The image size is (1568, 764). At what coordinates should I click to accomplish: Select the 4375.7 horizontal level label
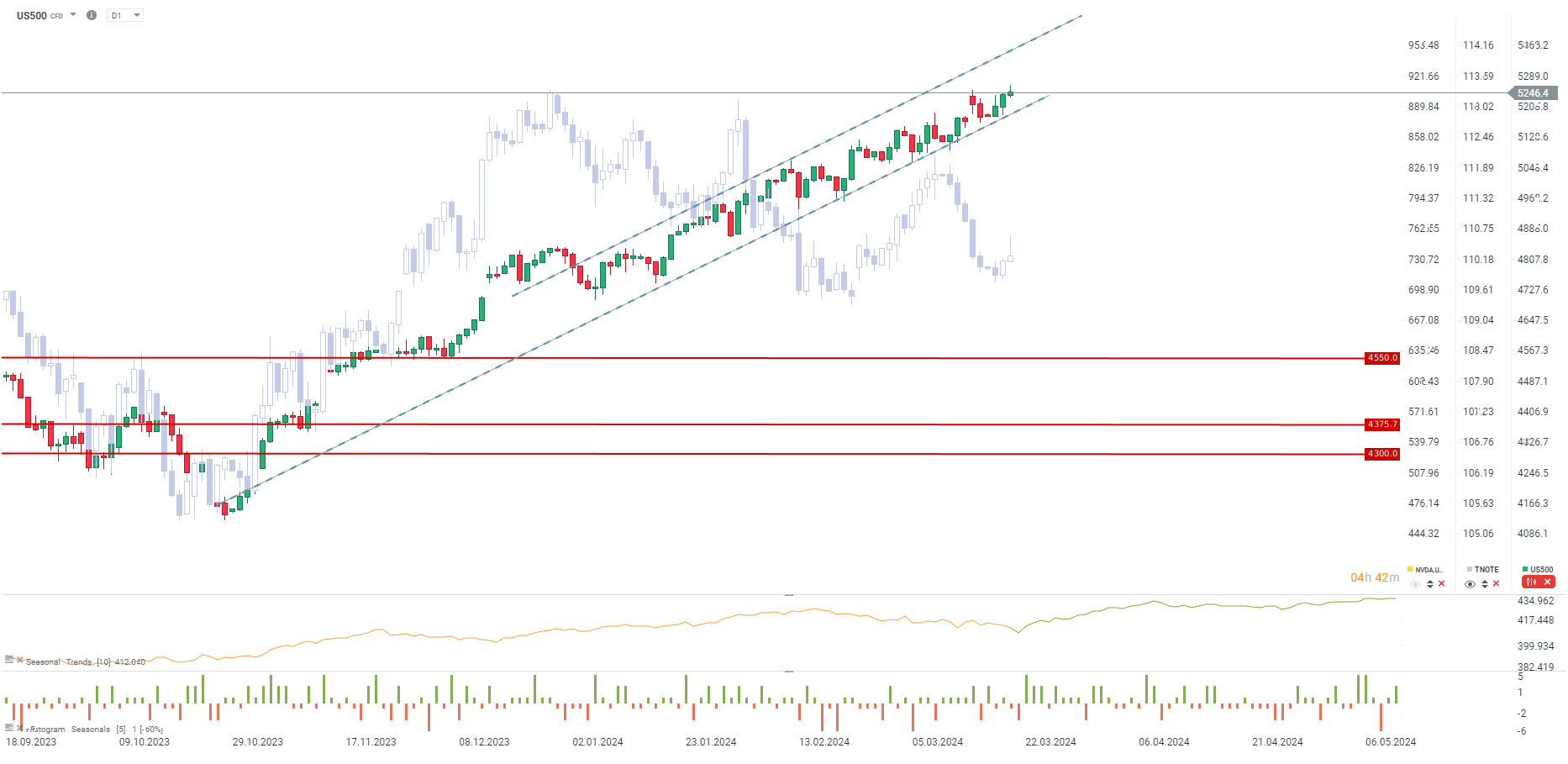pyautogui.click(x=1382, y=424)
